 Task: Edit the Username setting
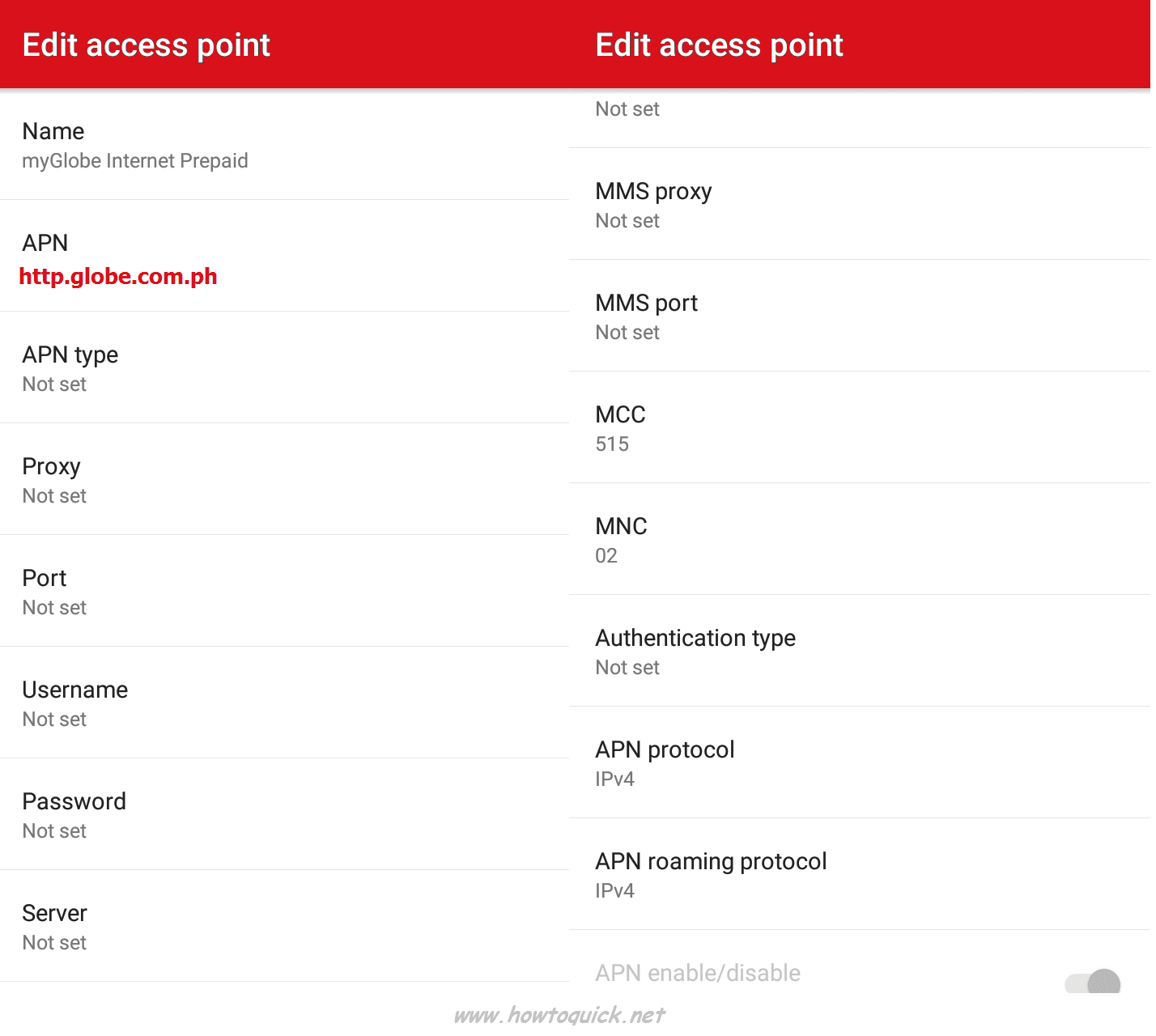tap(285, 703)
